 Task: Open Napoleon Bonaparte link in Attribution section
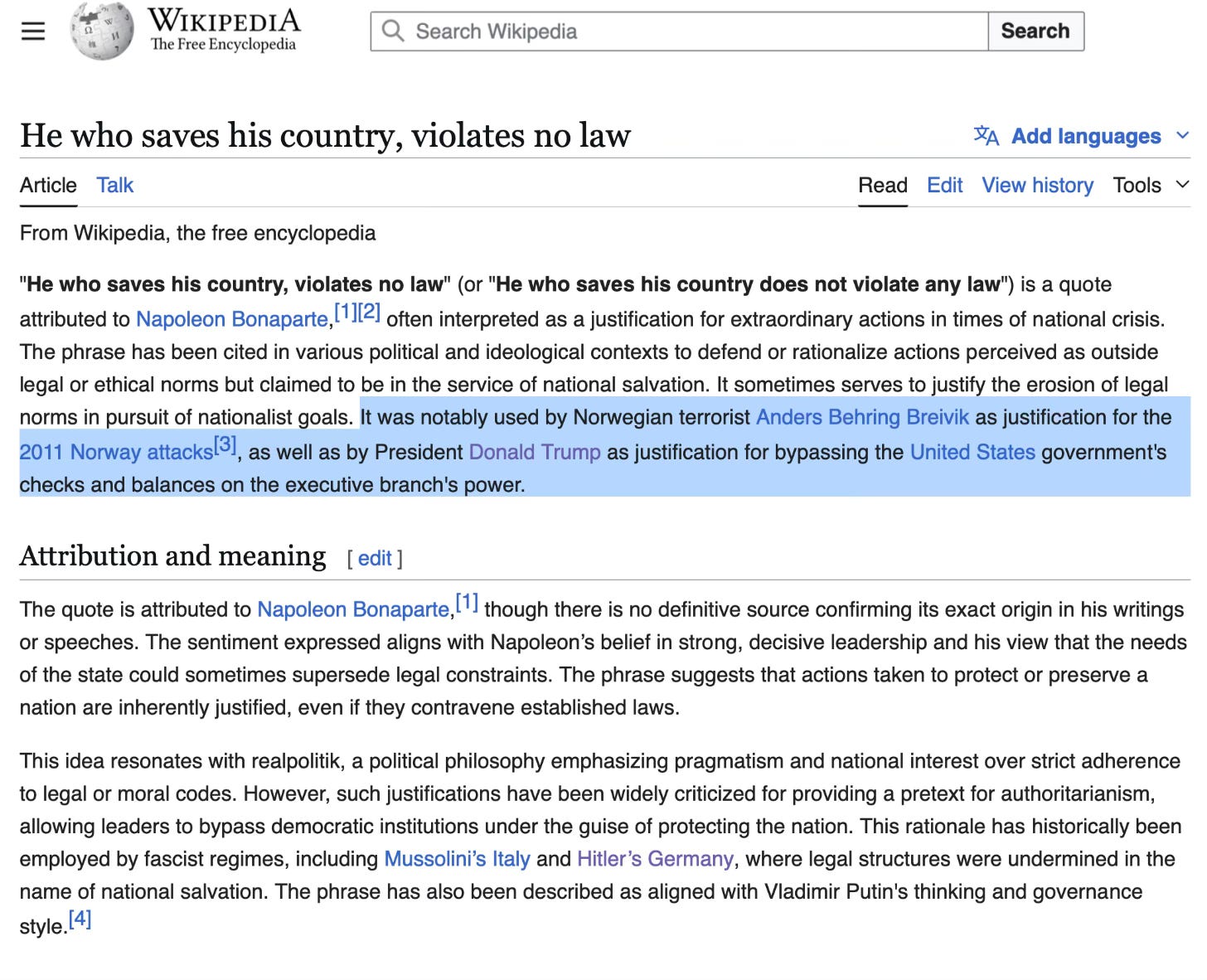point(353,609)
